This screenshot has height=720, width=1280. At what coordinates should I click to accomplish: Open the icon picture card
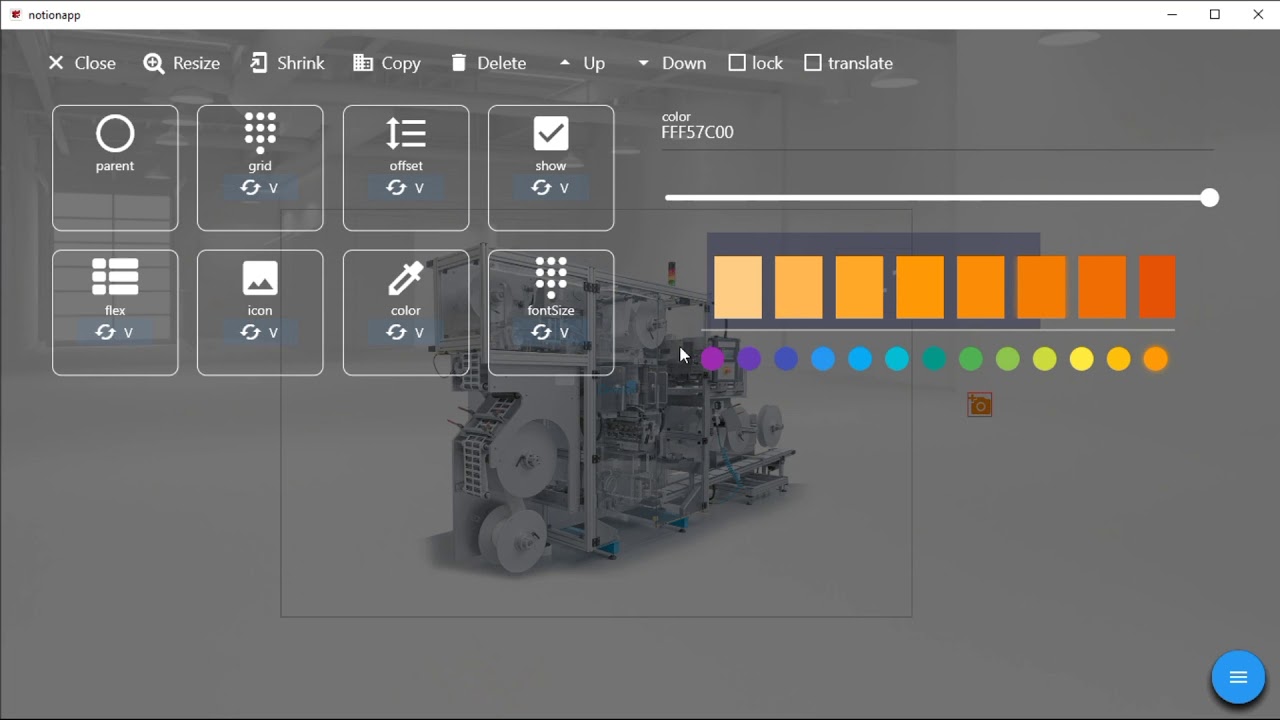(260, 278)
